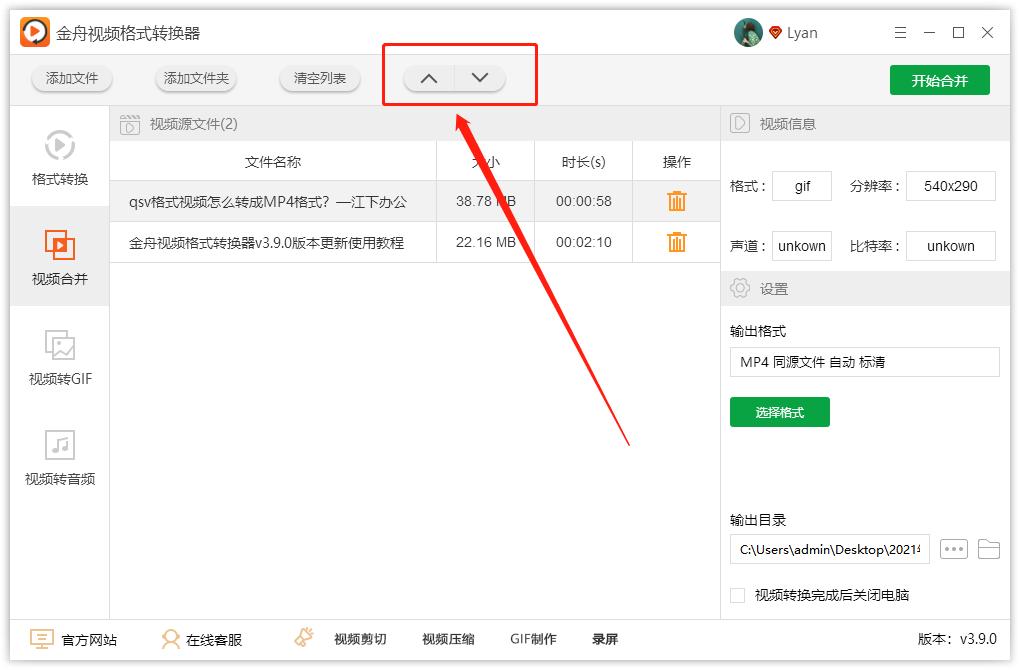
Task: Open 视频剪切 link
Action: pyautogui.click(x=360, y=639)
